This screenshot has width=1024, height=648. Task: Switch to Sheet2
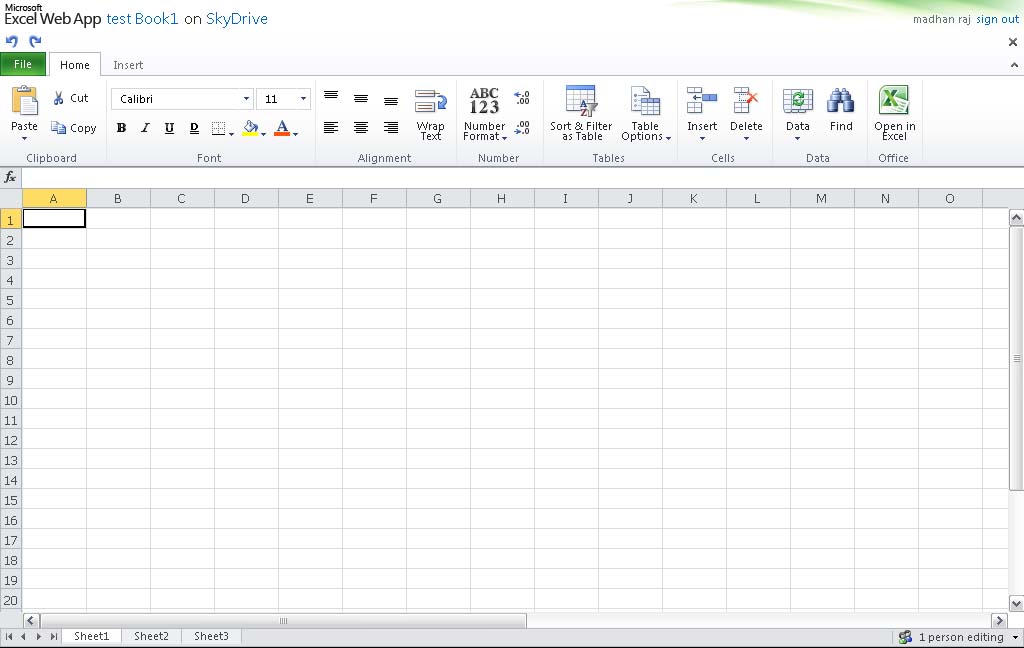click(x=151, y=636)
